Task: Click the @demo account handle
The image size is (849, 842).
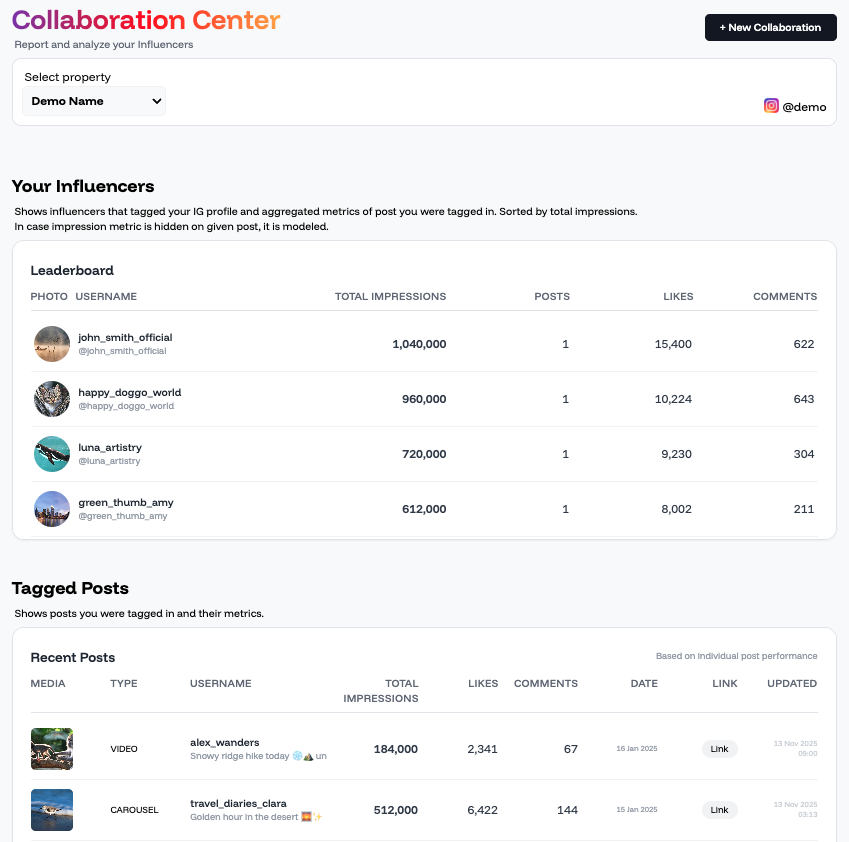Action: 804,107
